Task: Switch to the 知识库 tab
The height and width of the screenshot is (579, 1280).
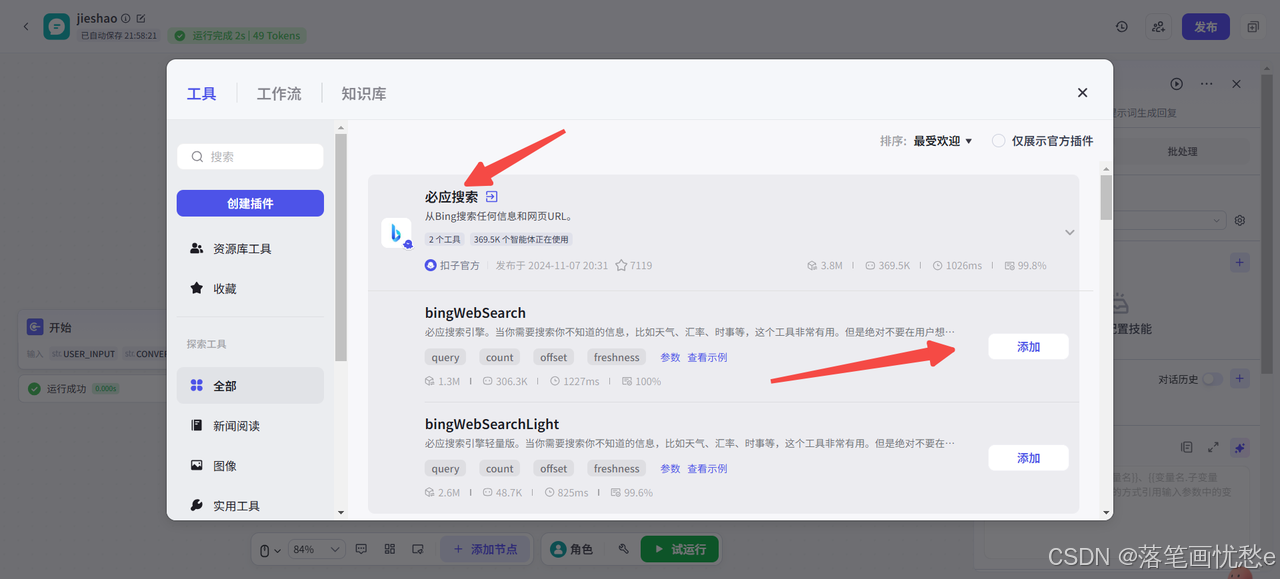Action: (x=364, y=93)
